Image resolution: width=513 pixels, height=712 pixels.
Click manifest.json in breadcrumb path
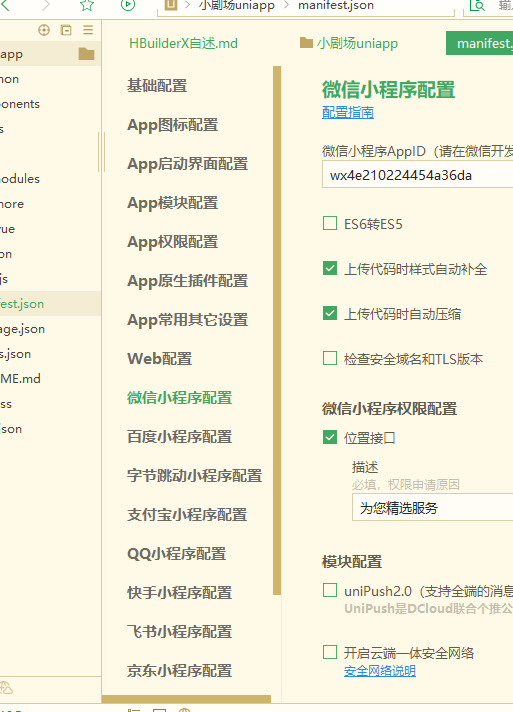(336, 5)
